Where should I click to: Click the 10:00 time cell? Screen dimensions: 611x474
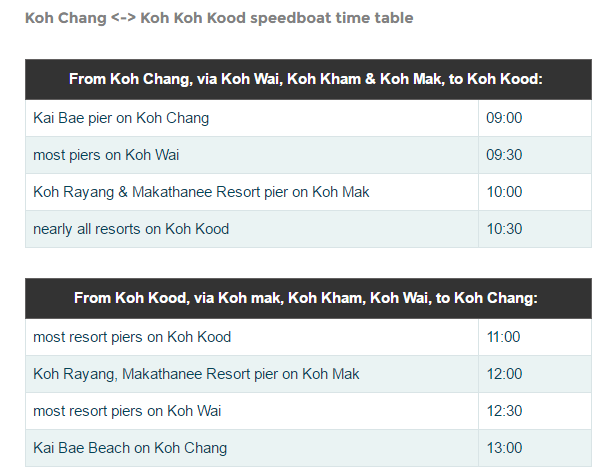535,192
